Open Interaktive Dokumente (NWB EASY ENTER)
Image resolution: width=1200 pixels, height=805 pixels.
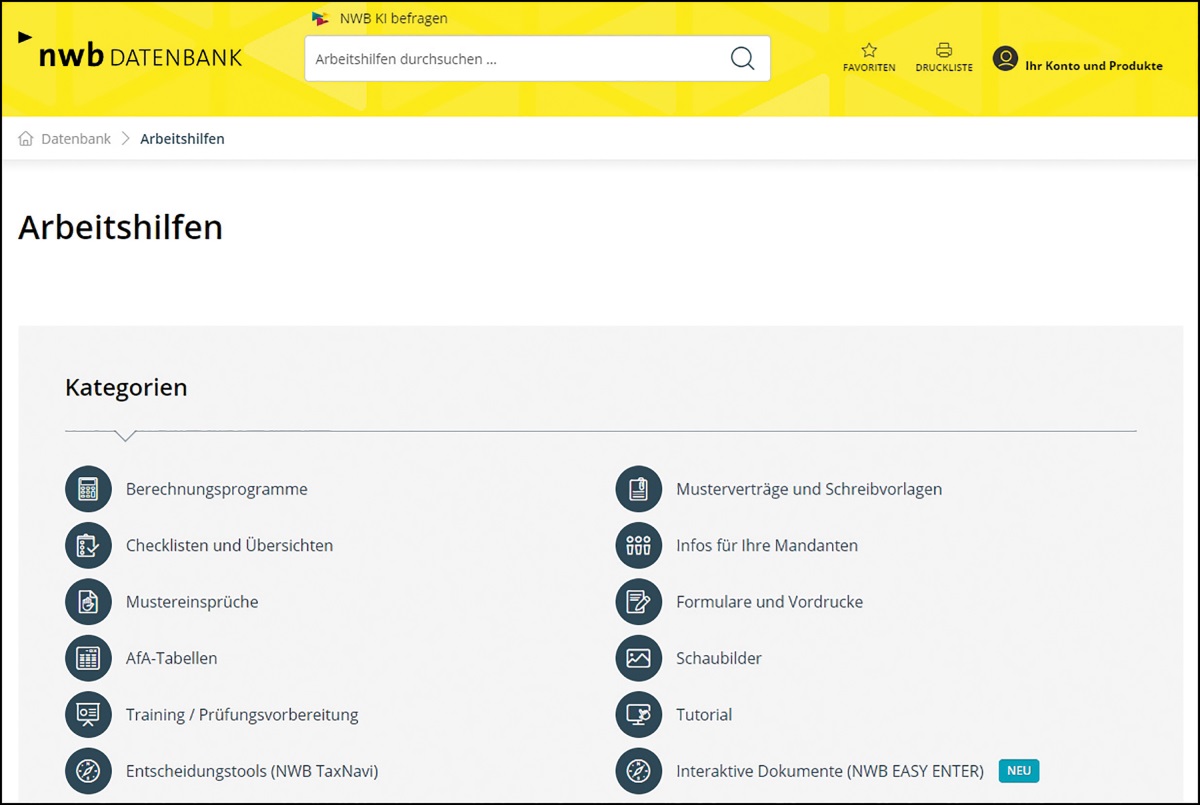pyautogui.click(x=829, y=771)
